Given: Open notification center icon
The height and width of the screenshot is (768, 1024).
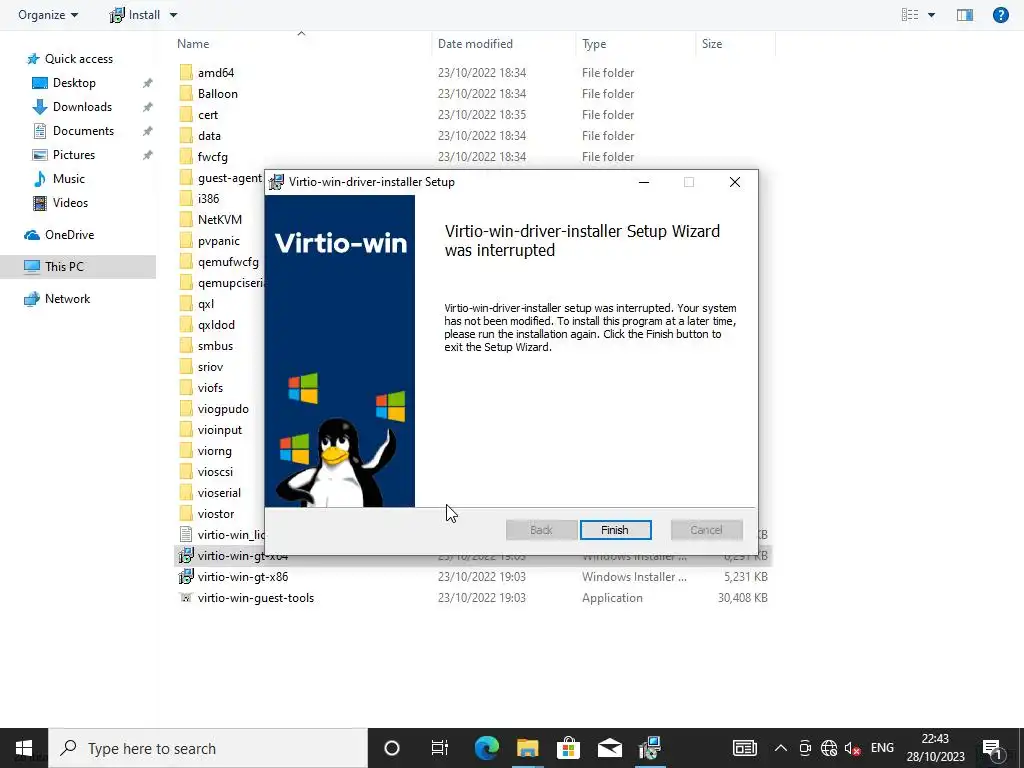Looking at the screenshot, I should 992,749.
